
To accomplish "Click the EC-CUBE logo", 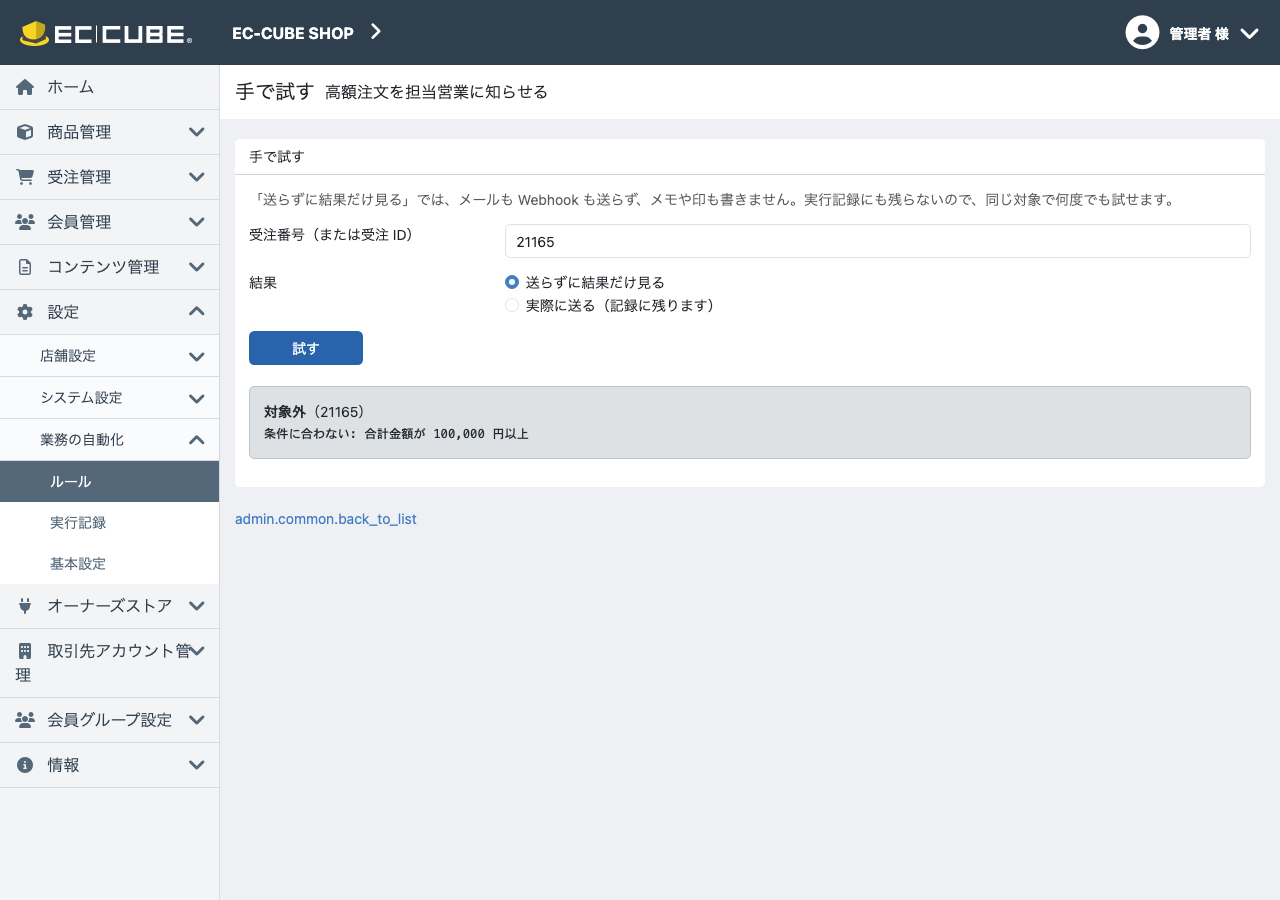I will click(106, 33).
